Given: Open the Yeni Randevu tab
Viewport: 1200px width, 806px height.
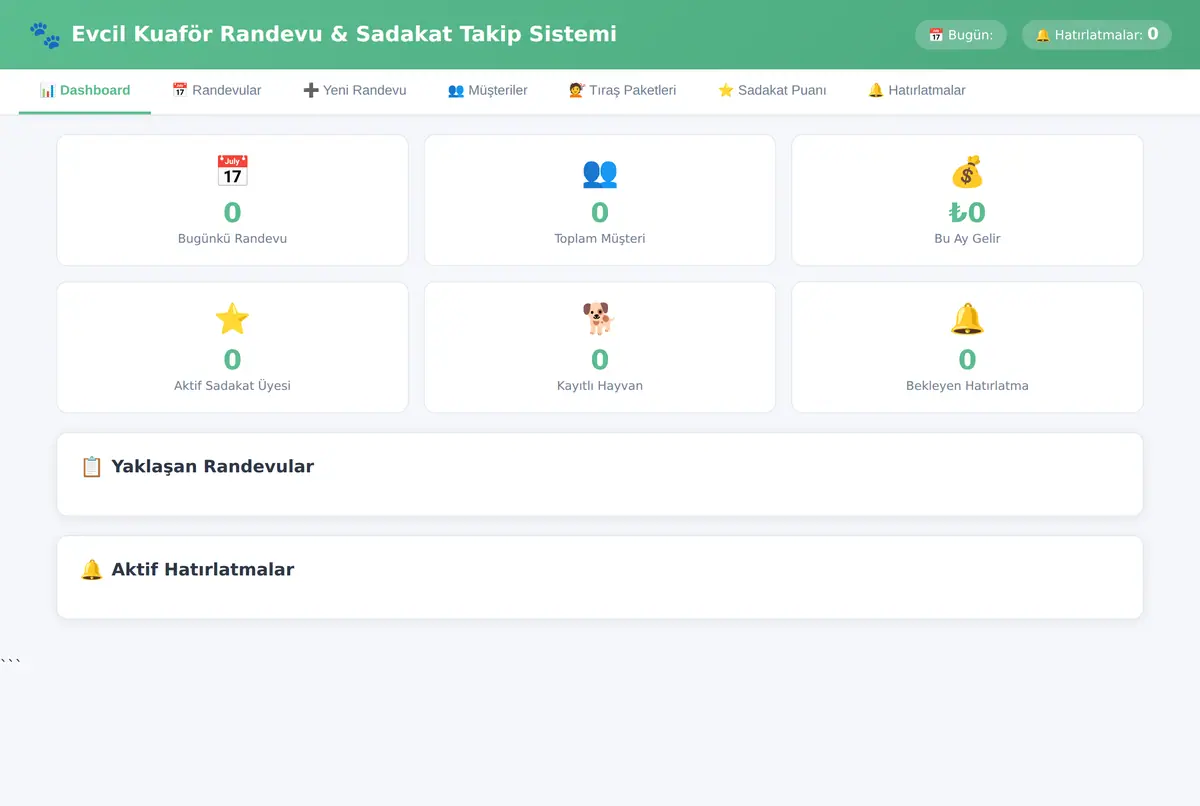Looking at the screenshot, I should [x=355, y=91].
